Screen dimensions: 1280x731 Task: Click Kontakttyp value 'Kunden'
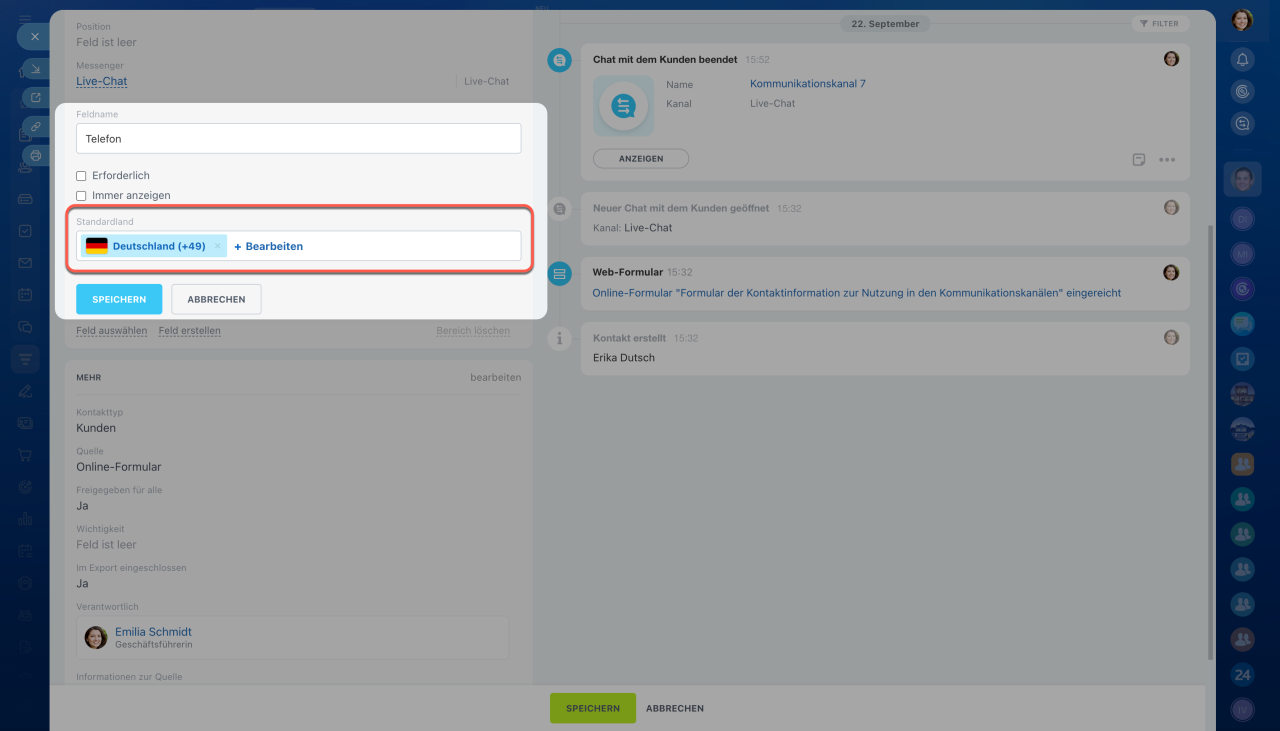[96, 428]
